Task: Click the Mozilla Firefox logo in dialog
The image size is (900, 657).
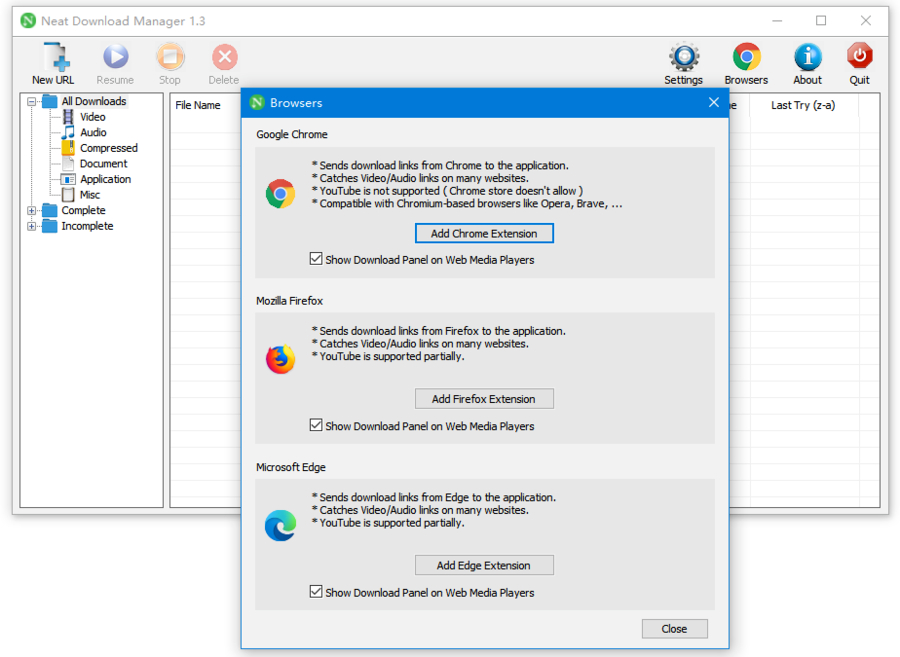Action: click(x=280, y=359)
